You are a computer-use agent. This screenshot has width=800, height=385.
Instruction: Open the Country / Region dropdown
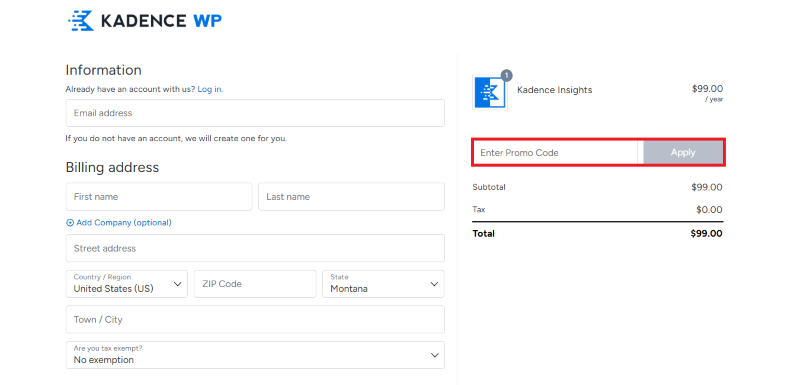[127, 284]
